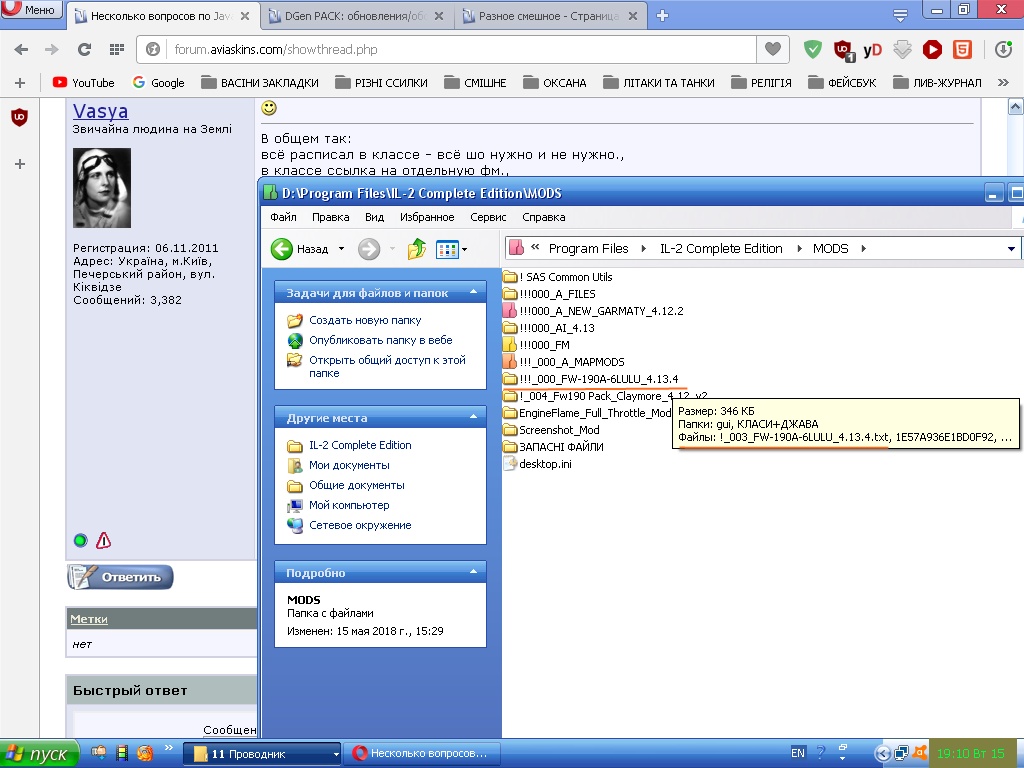Collapse the file and folder tasks panel
The width and height of the screenshot is (1024, 768).
pos(473,293)
